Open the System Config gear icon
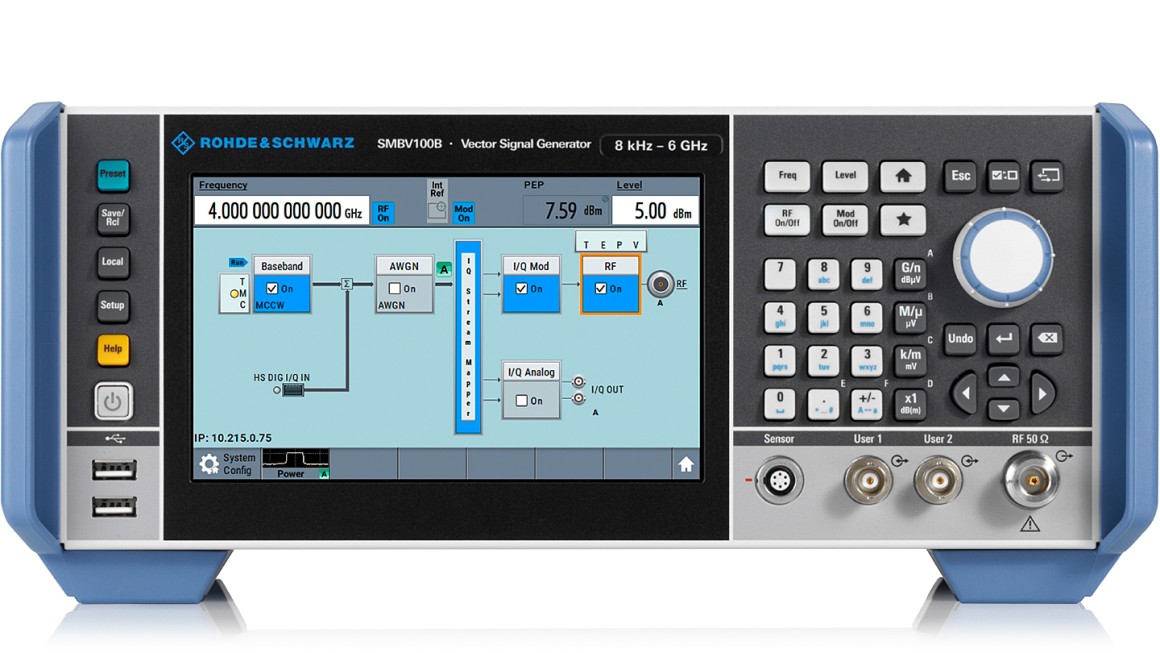 point(211,462)
